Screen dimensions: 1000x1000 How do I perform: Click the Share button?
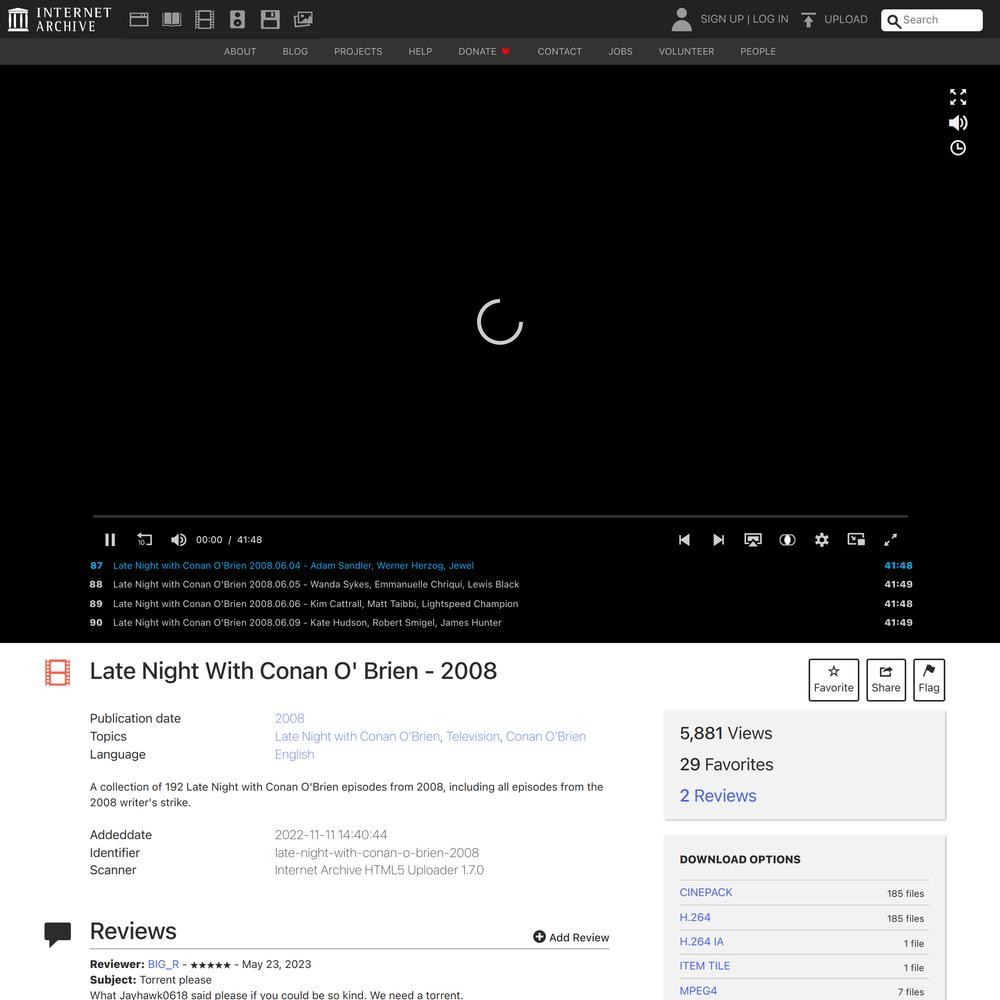886,680
